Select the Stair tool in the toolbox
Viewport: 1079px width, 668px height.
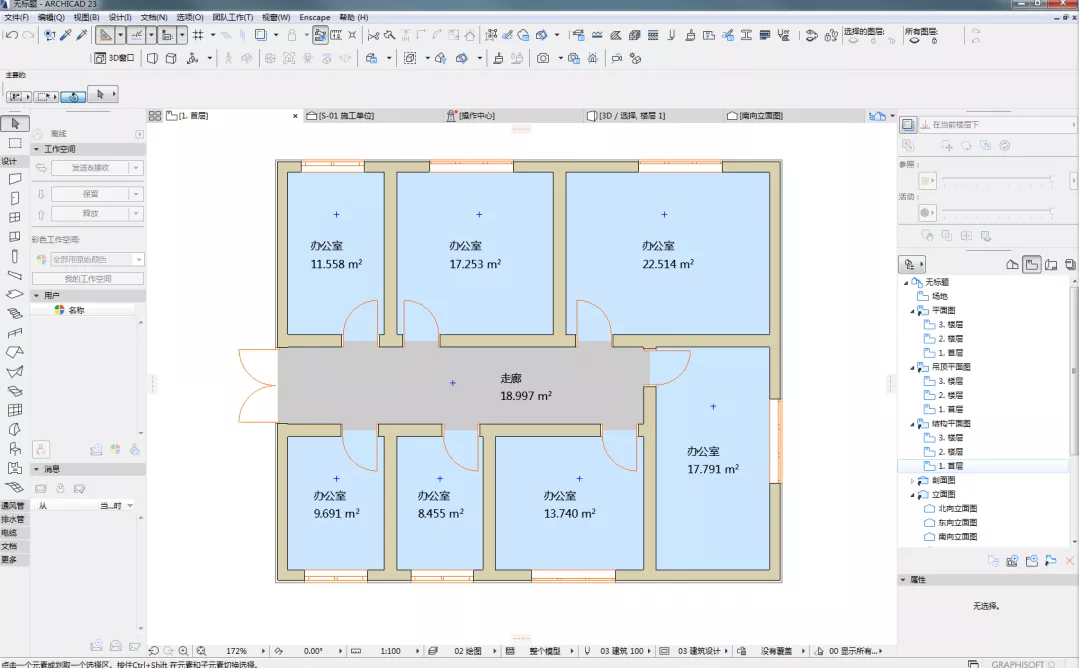pyautogui.click(x=14, y=314)
